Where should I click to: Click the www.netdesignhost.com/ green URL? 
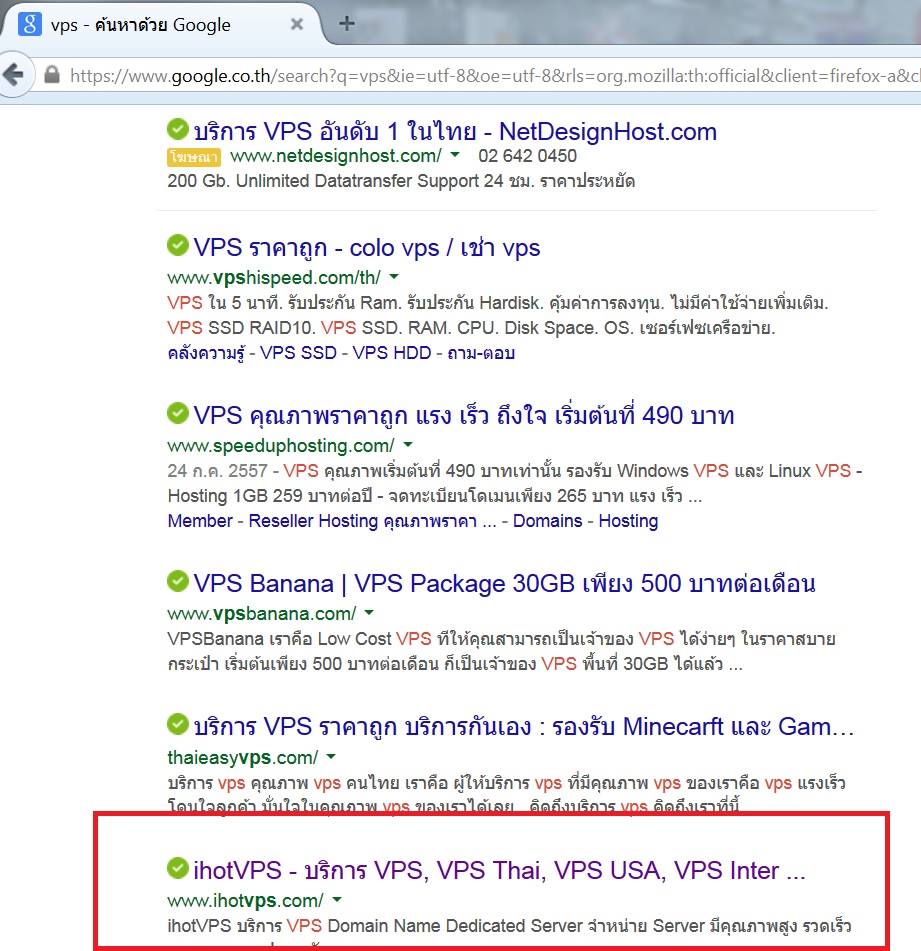click(x=336, y=156)
